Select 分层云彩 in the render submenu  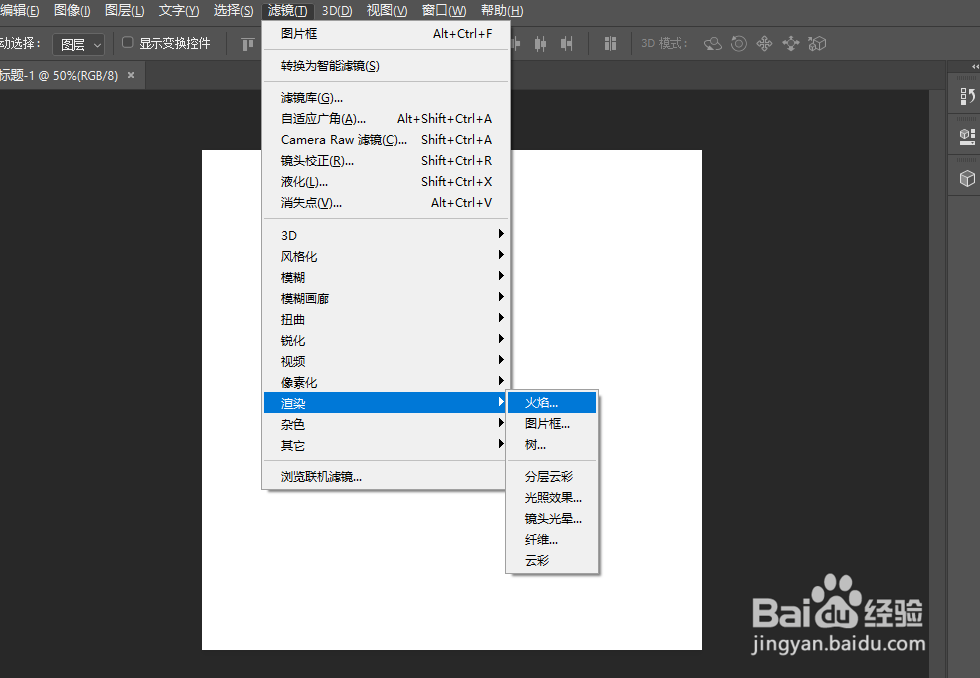point(552,476)
